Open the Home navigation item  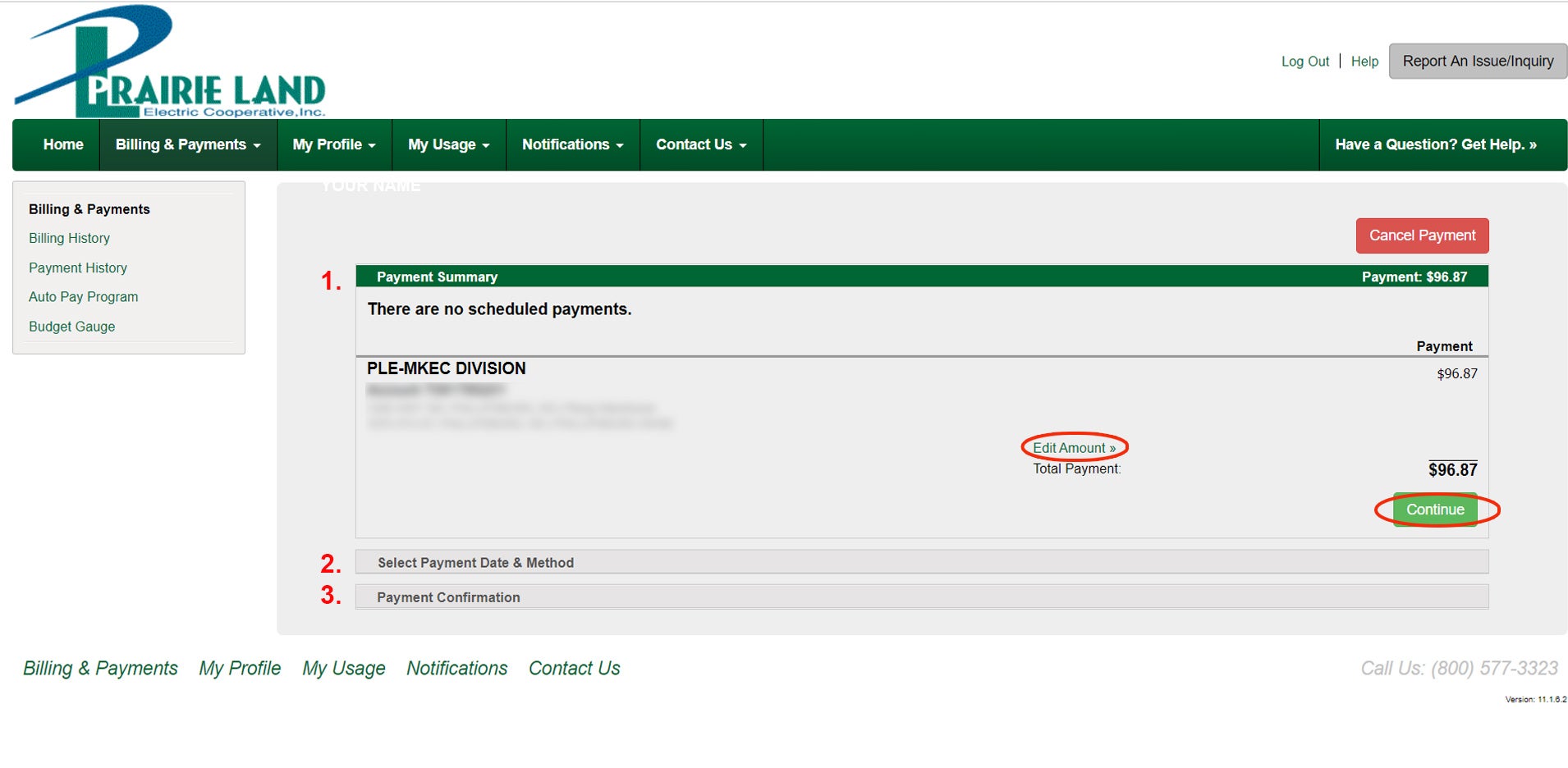click(63, 144)
